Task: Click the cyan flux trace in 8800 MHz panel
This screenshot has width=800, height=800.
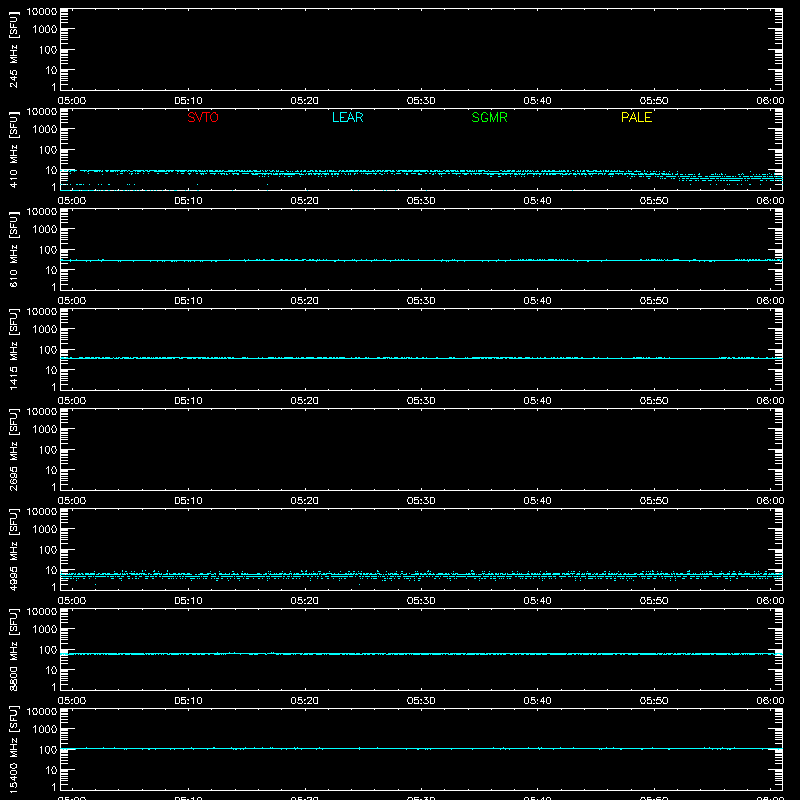Action: (421, 654)
